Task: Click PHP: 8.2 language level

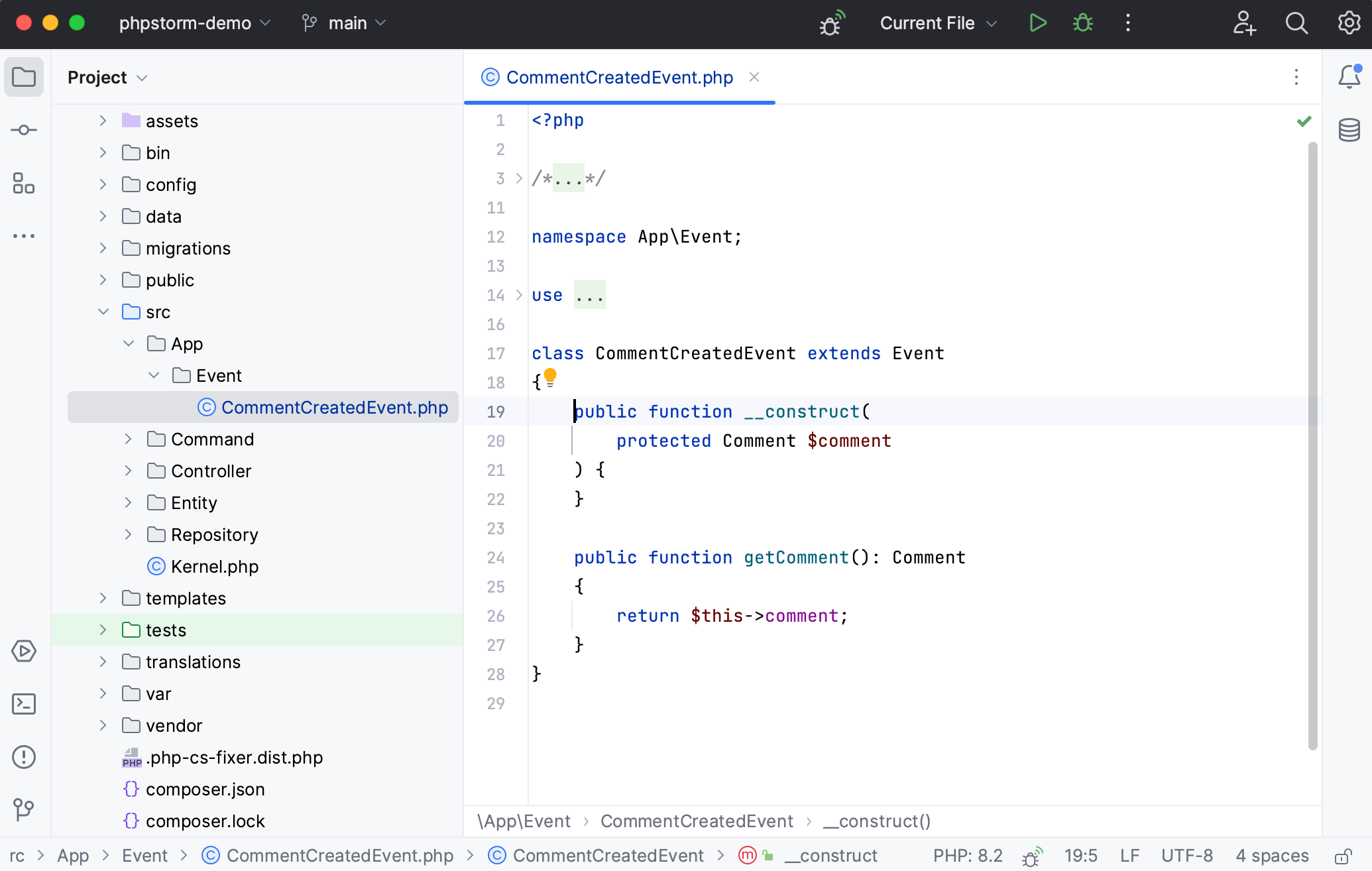Action: (x=968, y=856)
